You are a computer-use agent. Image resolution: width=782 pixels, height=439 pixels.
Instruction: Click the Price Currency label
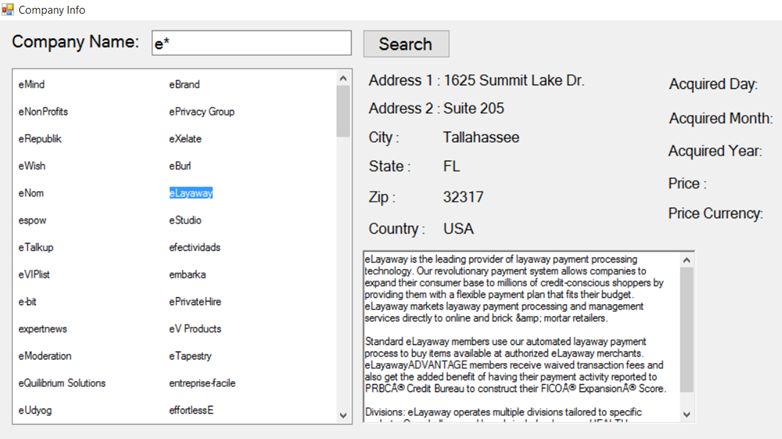coord(716,214)
